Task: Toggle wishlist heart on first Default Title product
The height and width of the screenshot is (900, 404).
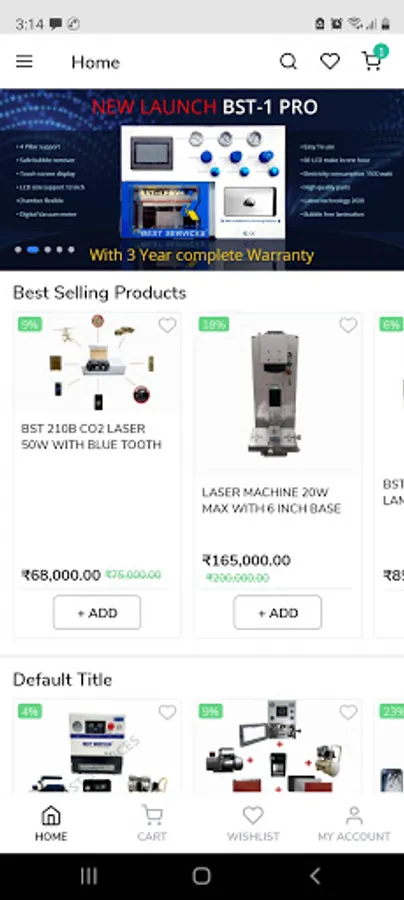Action: point(167,712)
